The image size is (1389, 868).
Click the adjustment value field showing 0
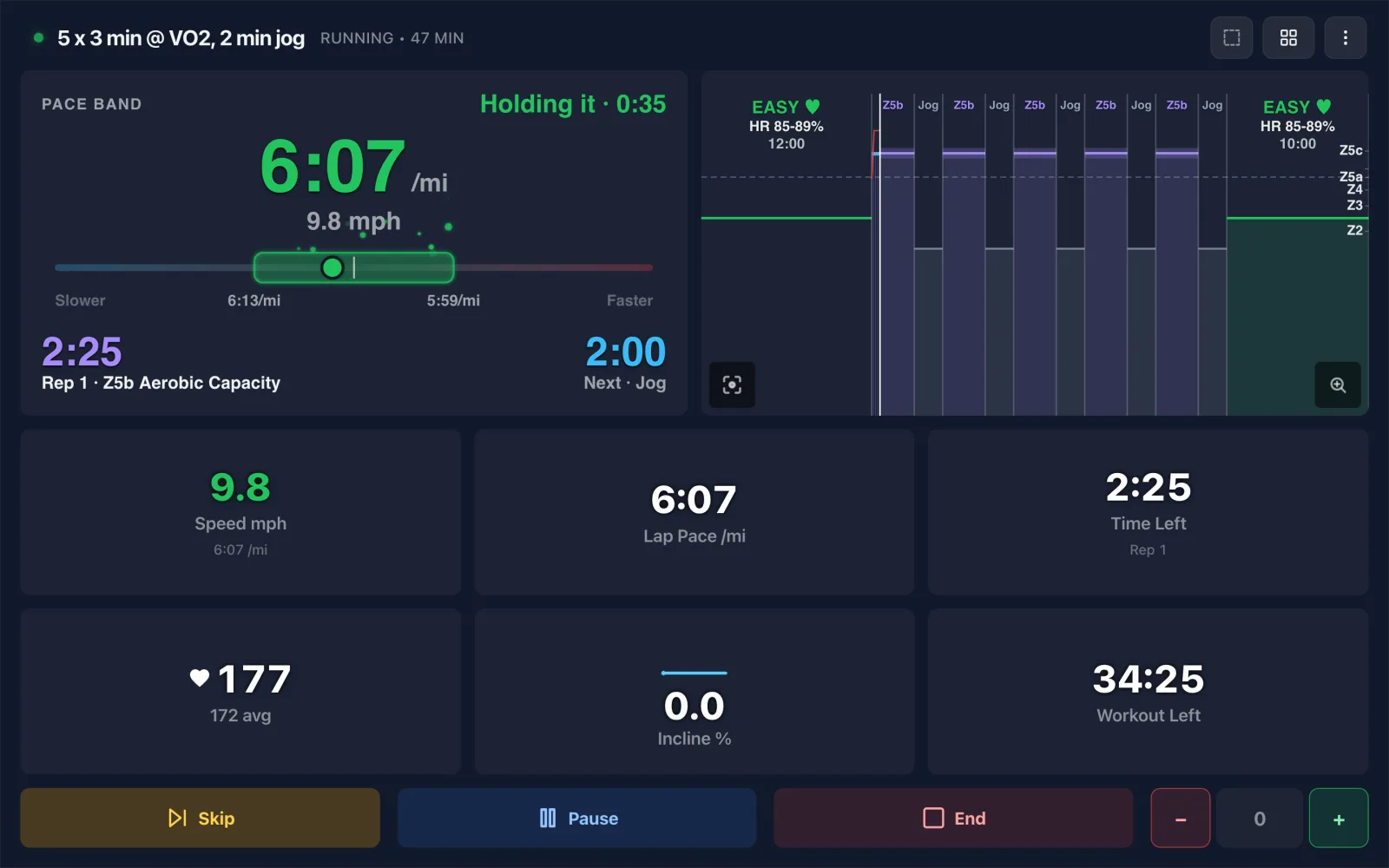pyautogui.click(x=1260, y=818)
